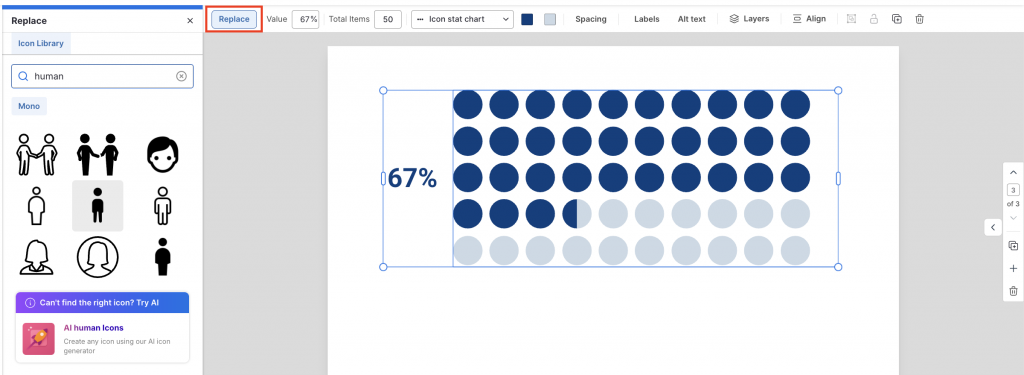Select the solid black standing person icon
The image size is (1024, 375).
coord(162,257)
